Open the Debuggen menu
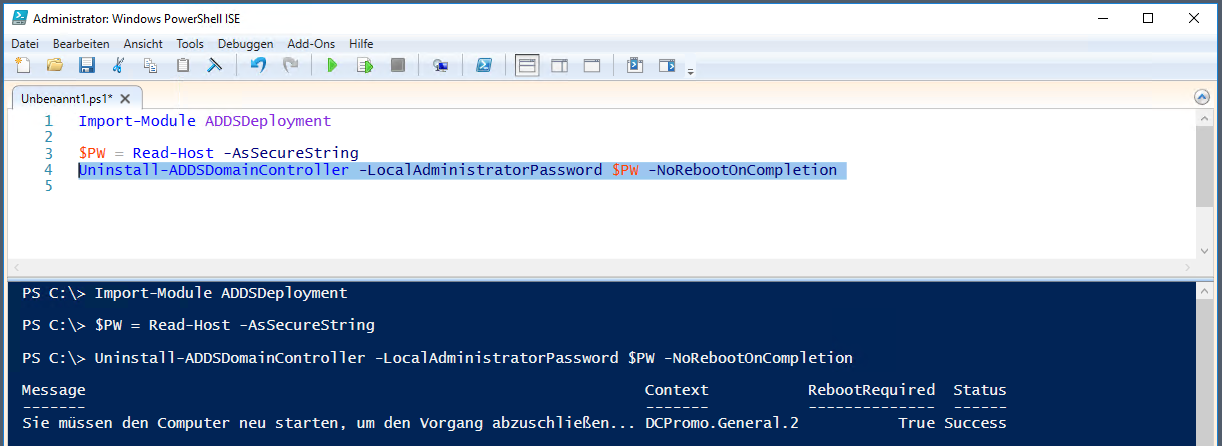Viewport: 1222px width, 446px height. click(x=245, y=44)
